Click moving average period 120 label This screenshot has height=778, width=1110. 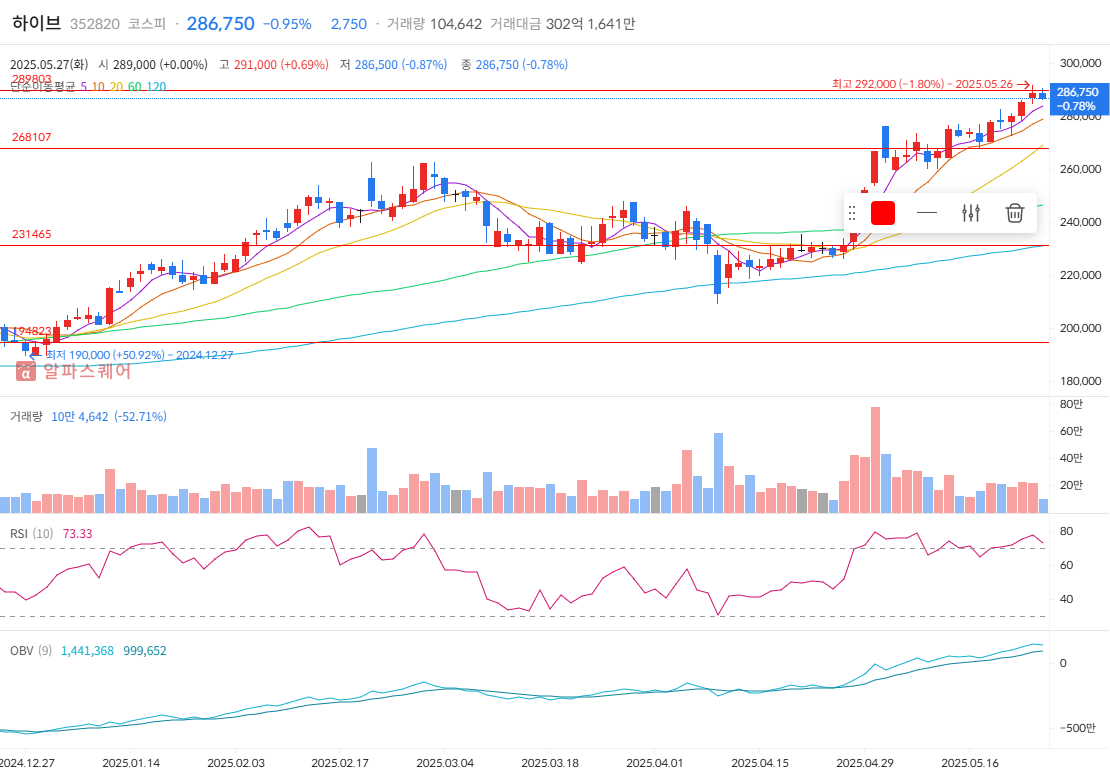(x=156, y=86)
